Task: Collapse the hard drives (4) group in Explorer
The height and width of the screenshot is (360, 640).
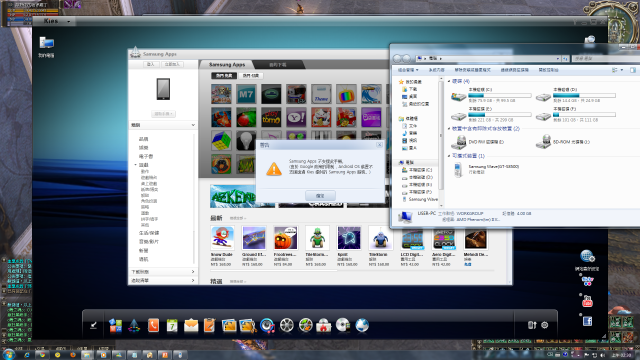Action: 449,81
